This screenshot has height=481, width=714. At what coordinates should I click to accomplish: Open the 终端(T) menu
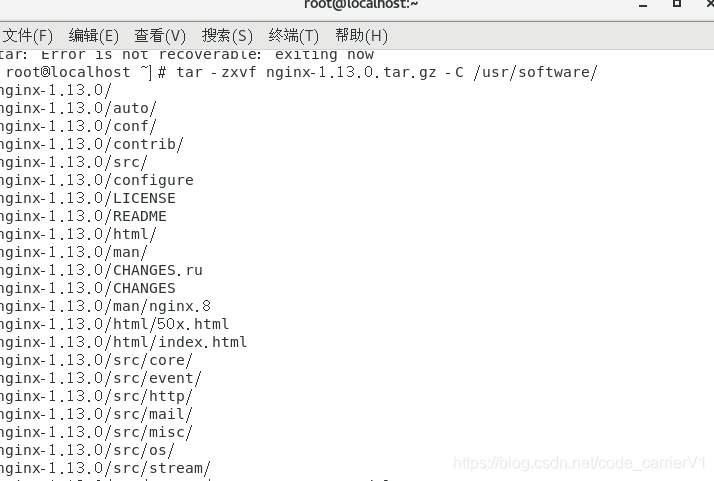(x=293, y=36)
